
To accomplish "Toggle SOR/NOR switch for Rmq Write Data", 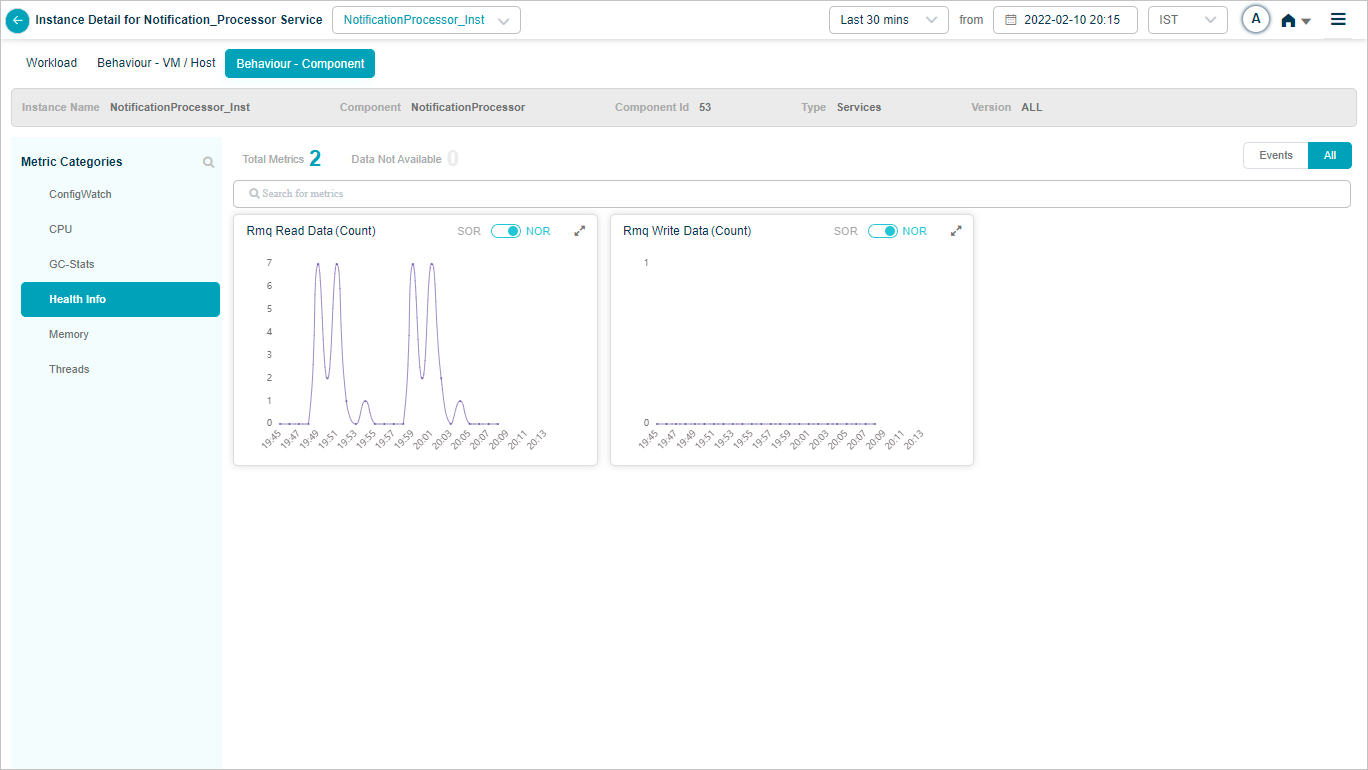I will pyautogui.click(x=883, y=231).
